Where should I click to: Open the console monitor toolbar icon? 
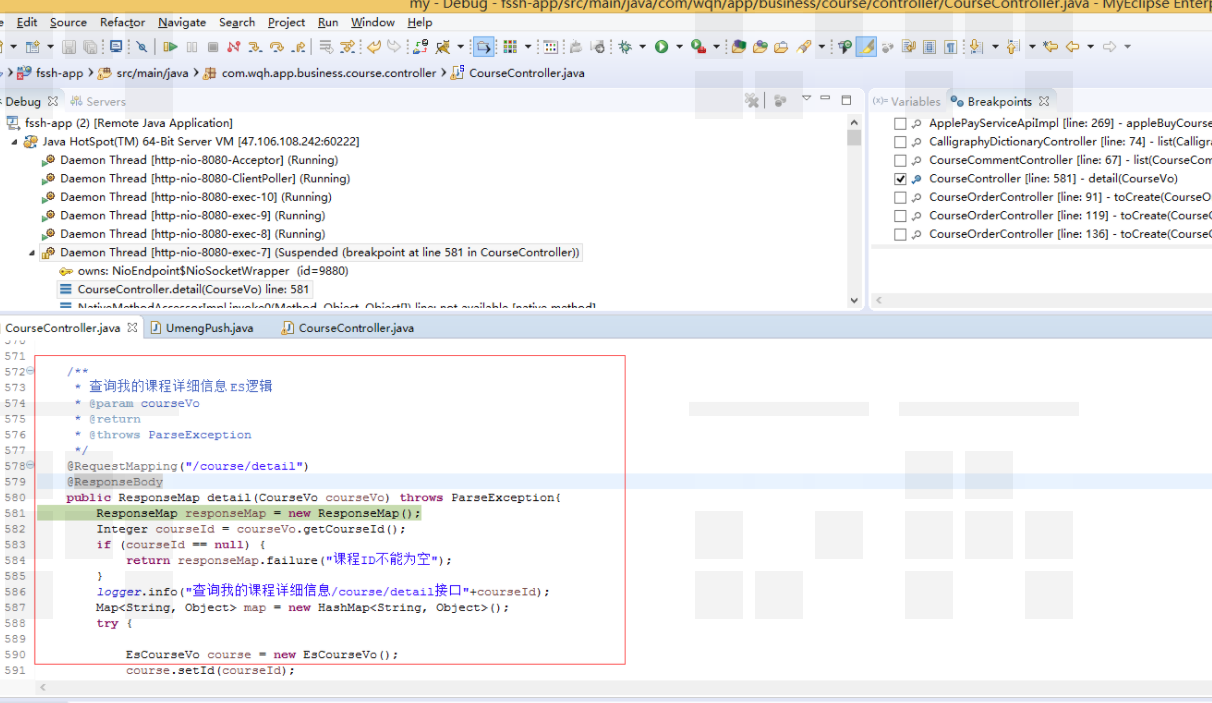pos(116,46)
